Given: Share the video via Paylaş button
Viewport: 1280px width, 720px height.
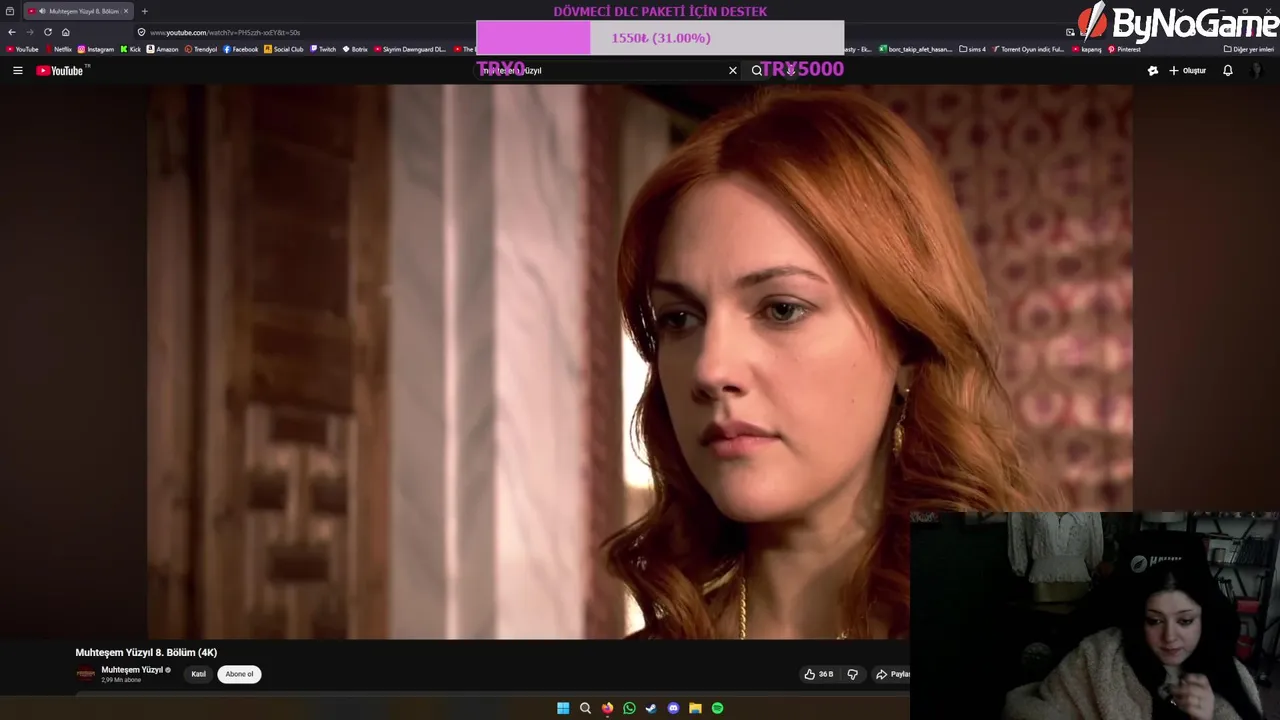Looking at the screenshot, I should pos(892,674).
